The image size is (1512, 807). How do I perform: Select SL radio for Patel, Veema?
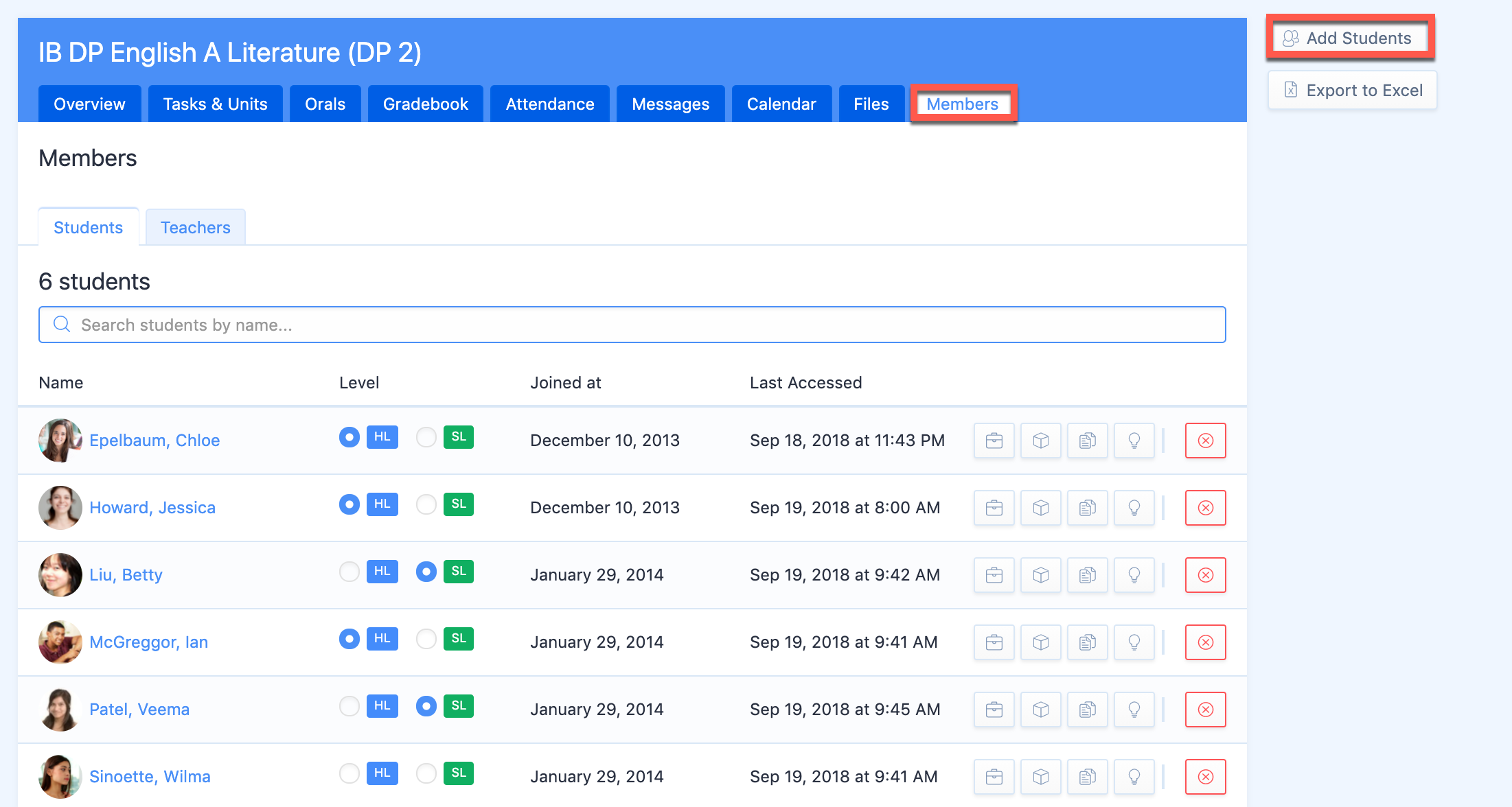426,706
